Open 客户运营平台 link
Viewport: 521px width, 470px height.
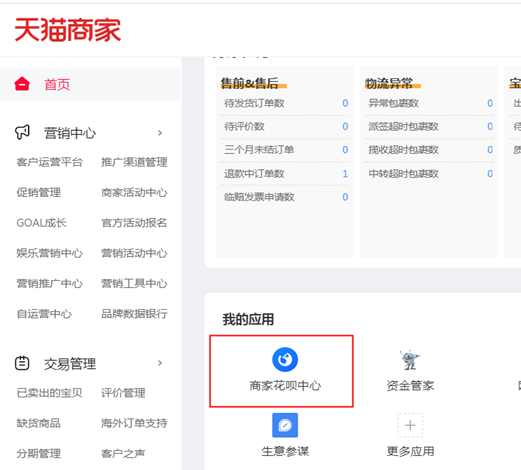click(x=49, y=162)
